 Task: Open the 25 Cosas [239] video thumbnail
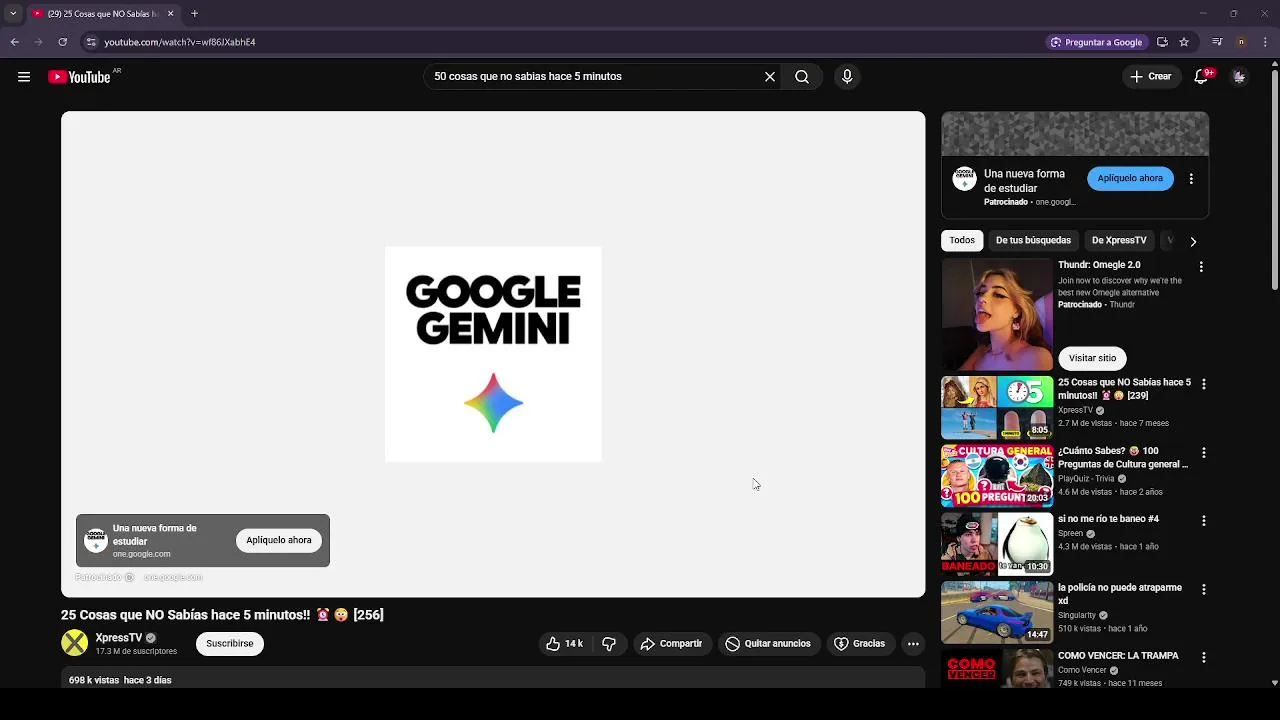tap(997, 408)
